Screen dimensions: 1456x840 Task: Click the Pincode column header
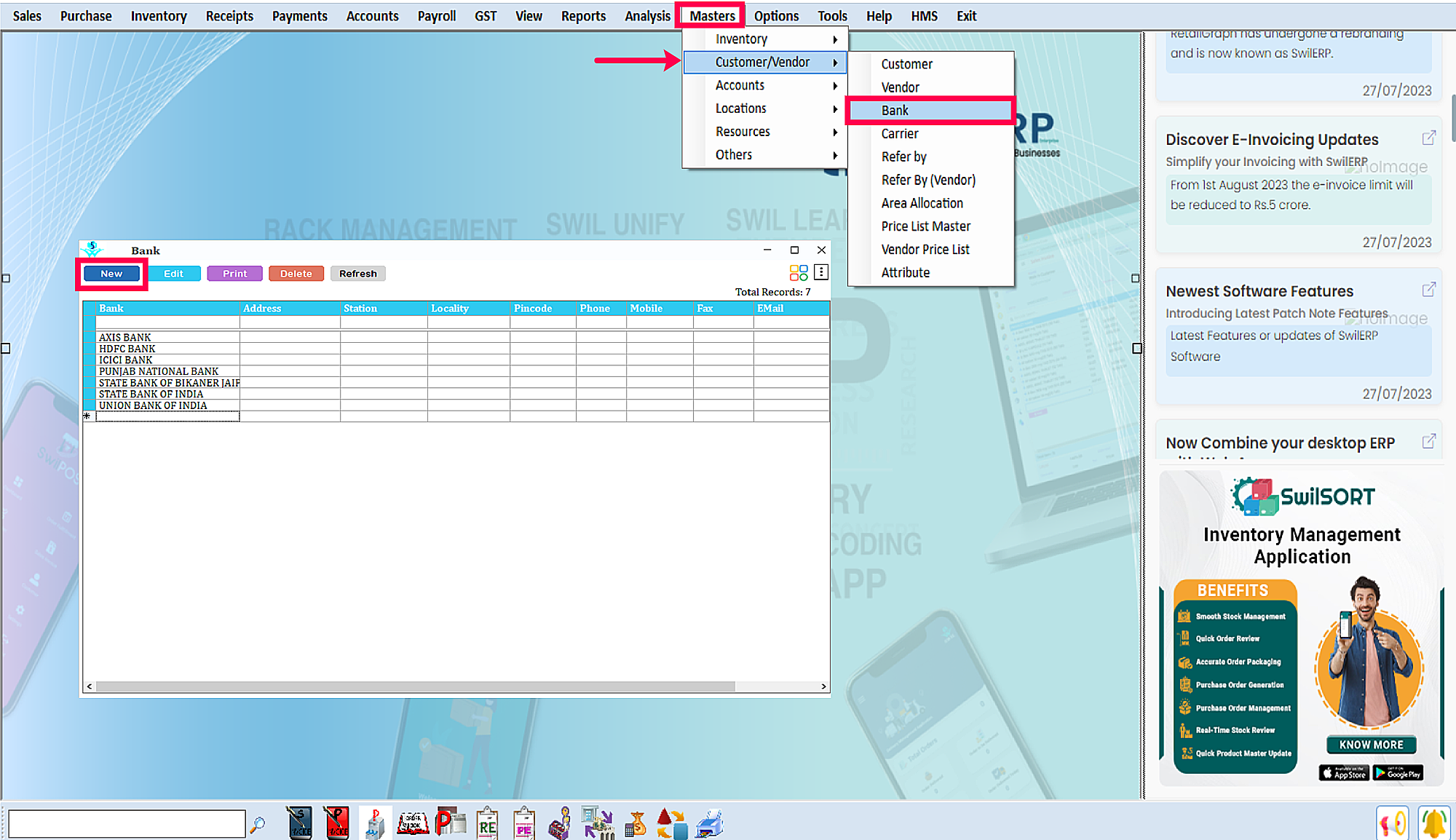click(543, 309)
